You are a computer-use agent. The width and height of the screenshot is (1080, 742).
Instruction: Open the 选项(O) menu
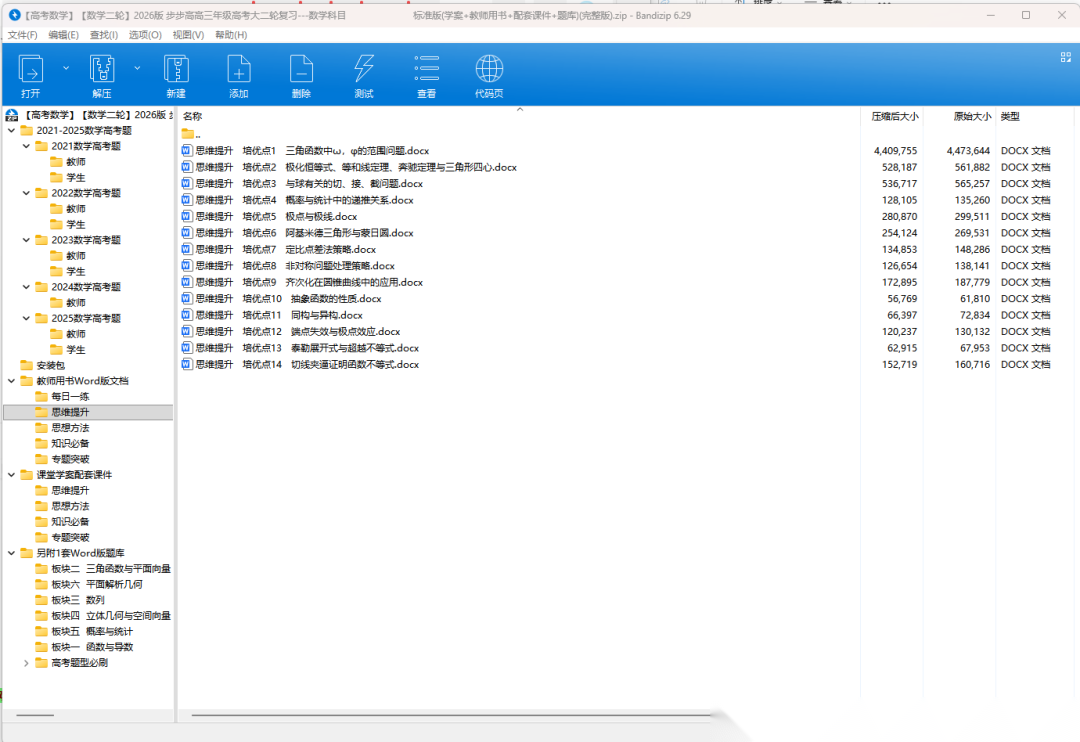pos(145,35)
